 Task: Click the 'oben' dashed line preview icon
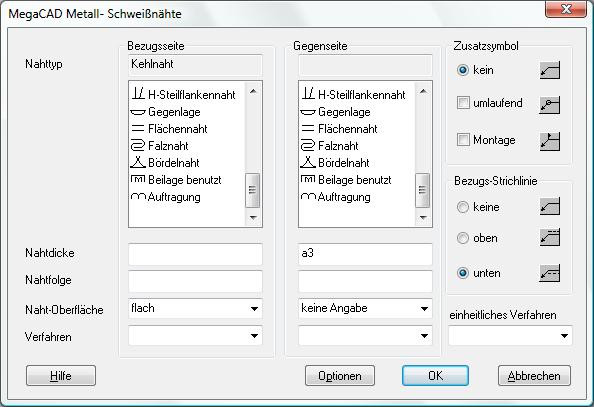click(550, 238)
